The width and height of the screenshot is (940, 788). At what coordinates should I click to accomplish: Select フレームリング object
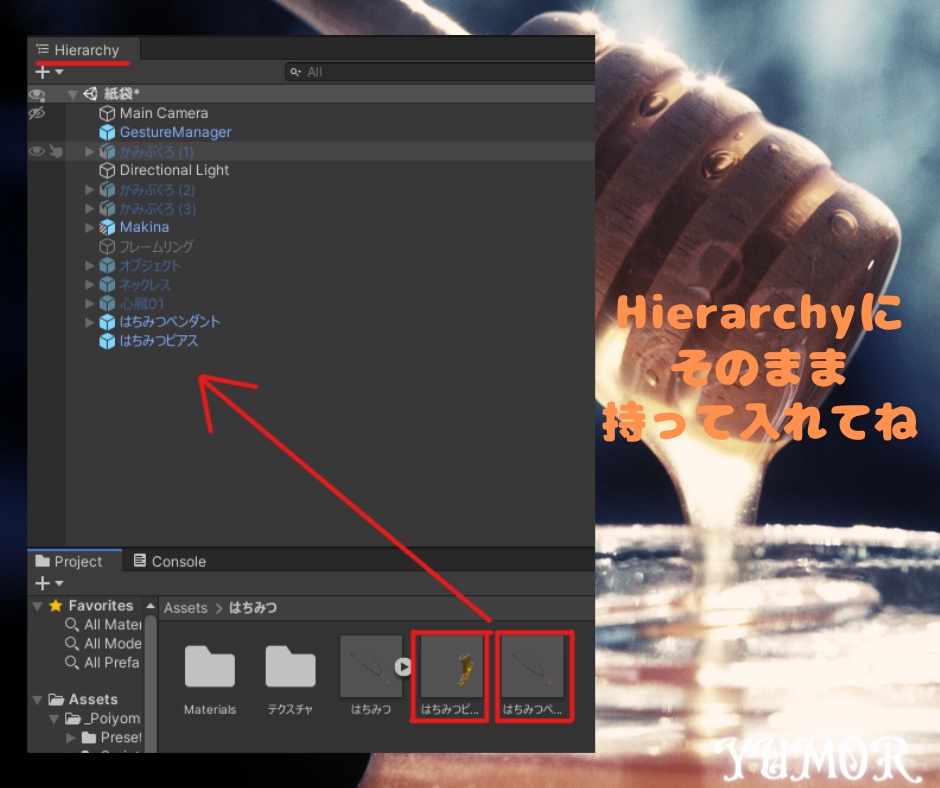pos(156,246)
